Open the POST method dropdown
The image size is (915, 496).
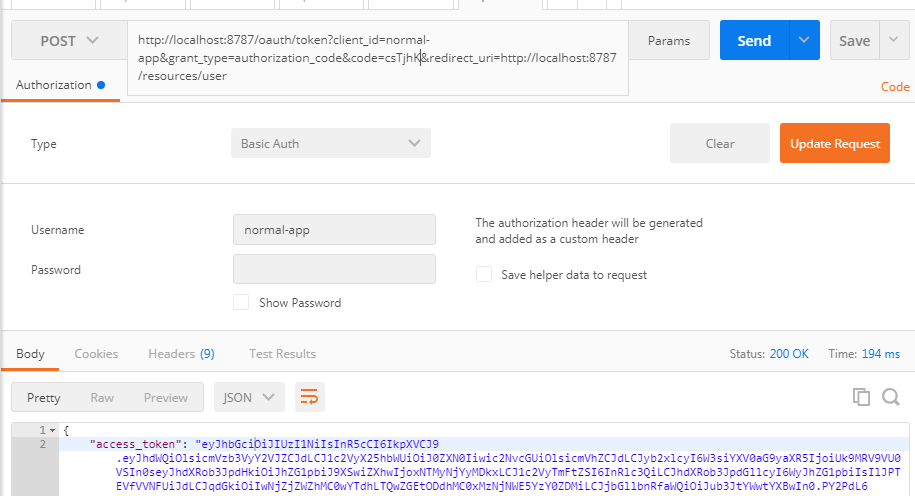point(69,40)
